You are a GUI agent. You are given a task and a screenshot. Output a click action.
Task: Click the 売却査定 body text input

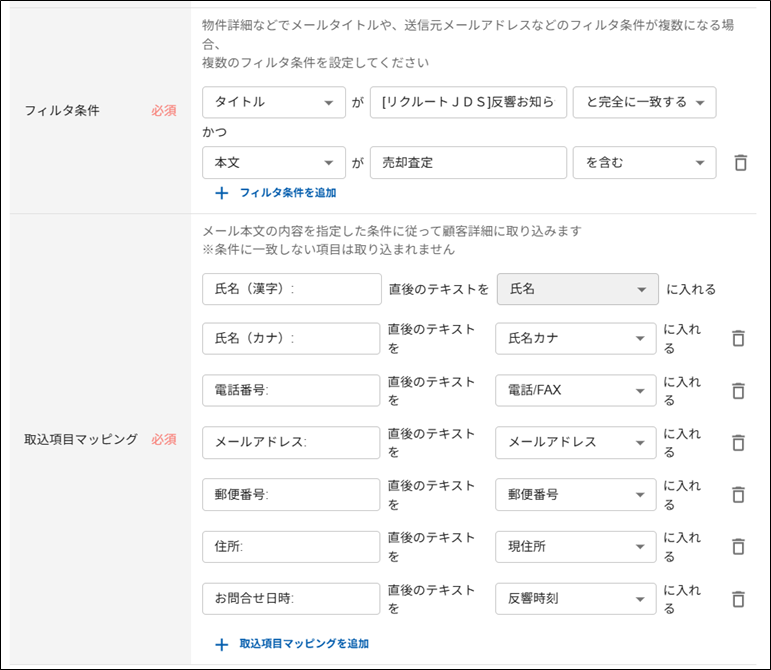click(468, 163)
